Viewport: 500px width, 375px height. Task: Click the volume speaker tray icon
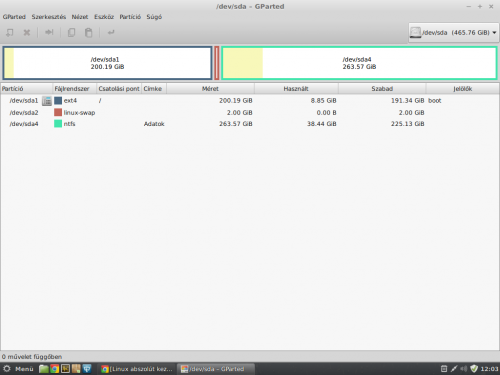[463, 369]
